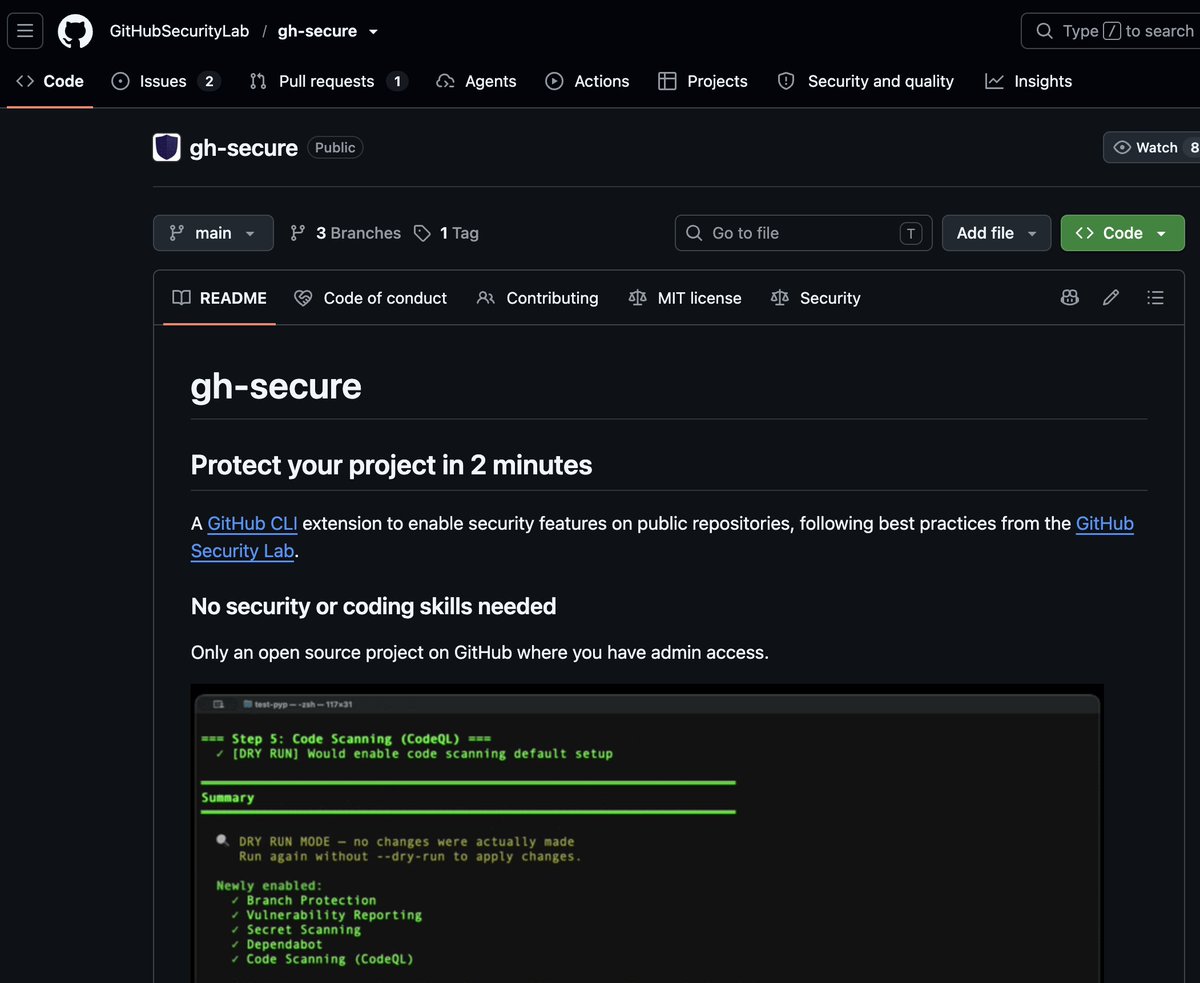
Task: Select the MIT license tab
Action: pyautogui.click(x=685, y=298)
